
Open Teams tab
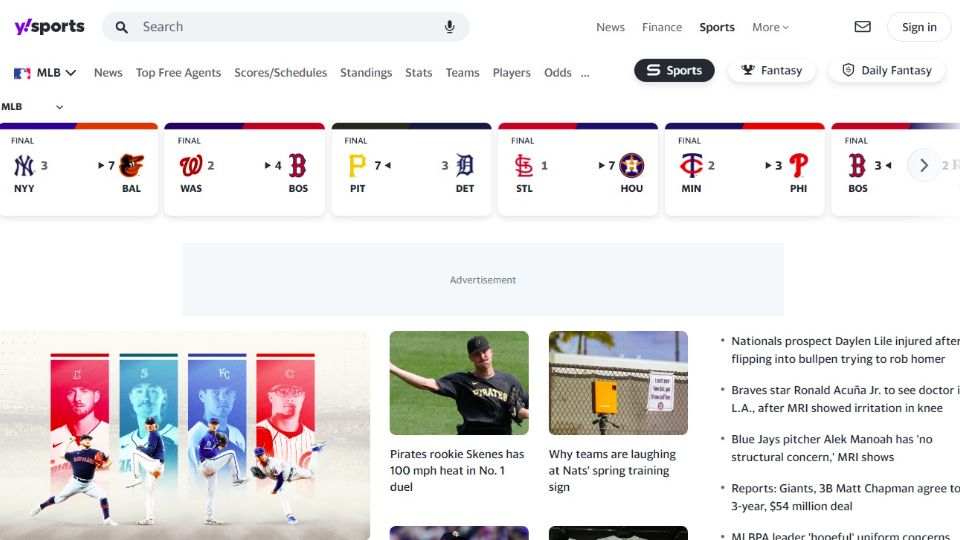tap(462, 73)
